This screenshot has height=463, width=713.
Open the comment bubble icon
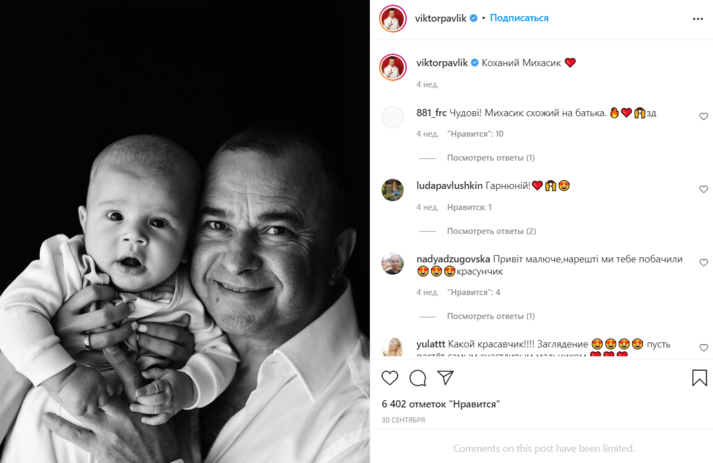pos(417,377)
